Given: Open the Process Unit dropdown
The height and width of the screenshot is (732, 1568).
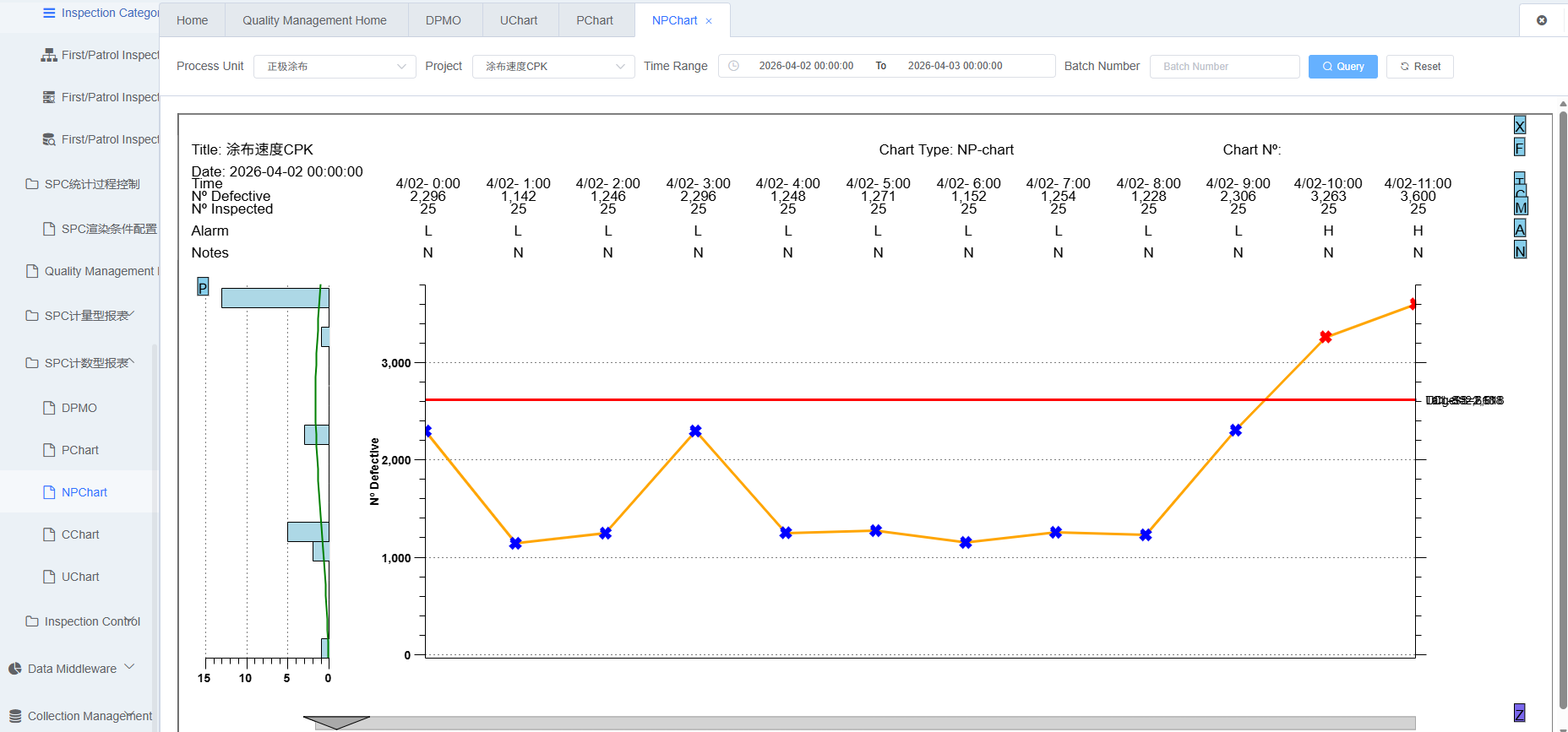Looking at the screenshot, I should (x=335, y=67).
